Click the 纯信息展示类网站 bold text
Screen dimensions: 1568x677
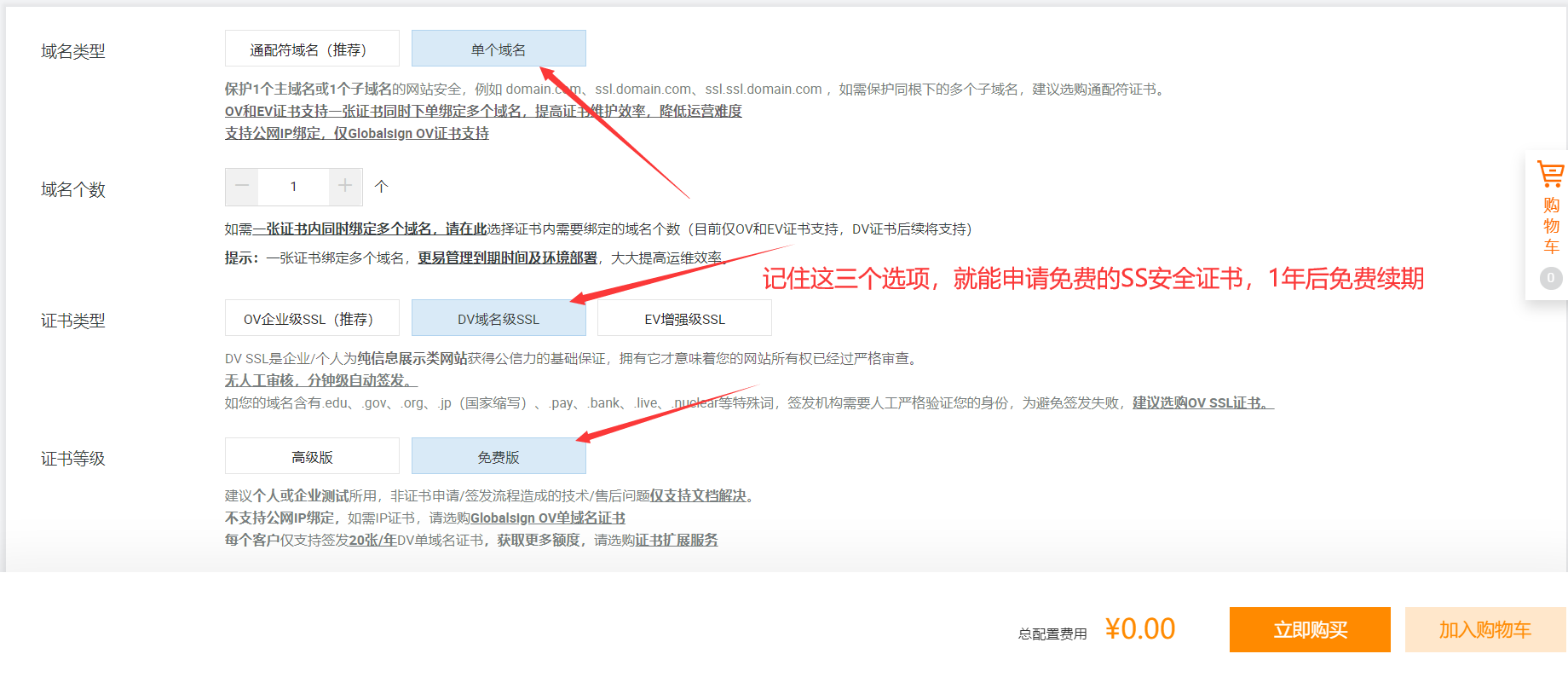[x=412, y=358]
